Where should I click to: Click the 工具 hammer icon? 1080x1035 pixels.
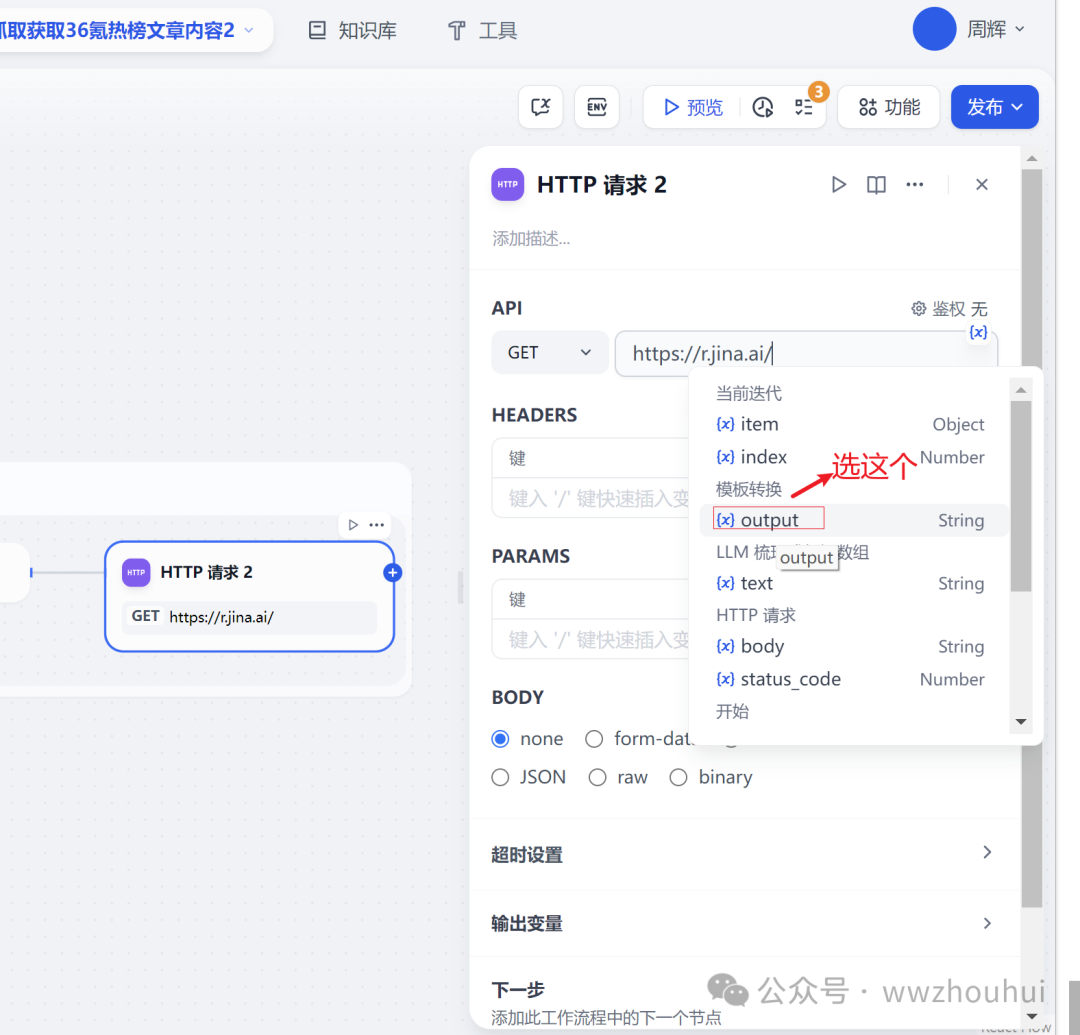[x=457, y=31]
